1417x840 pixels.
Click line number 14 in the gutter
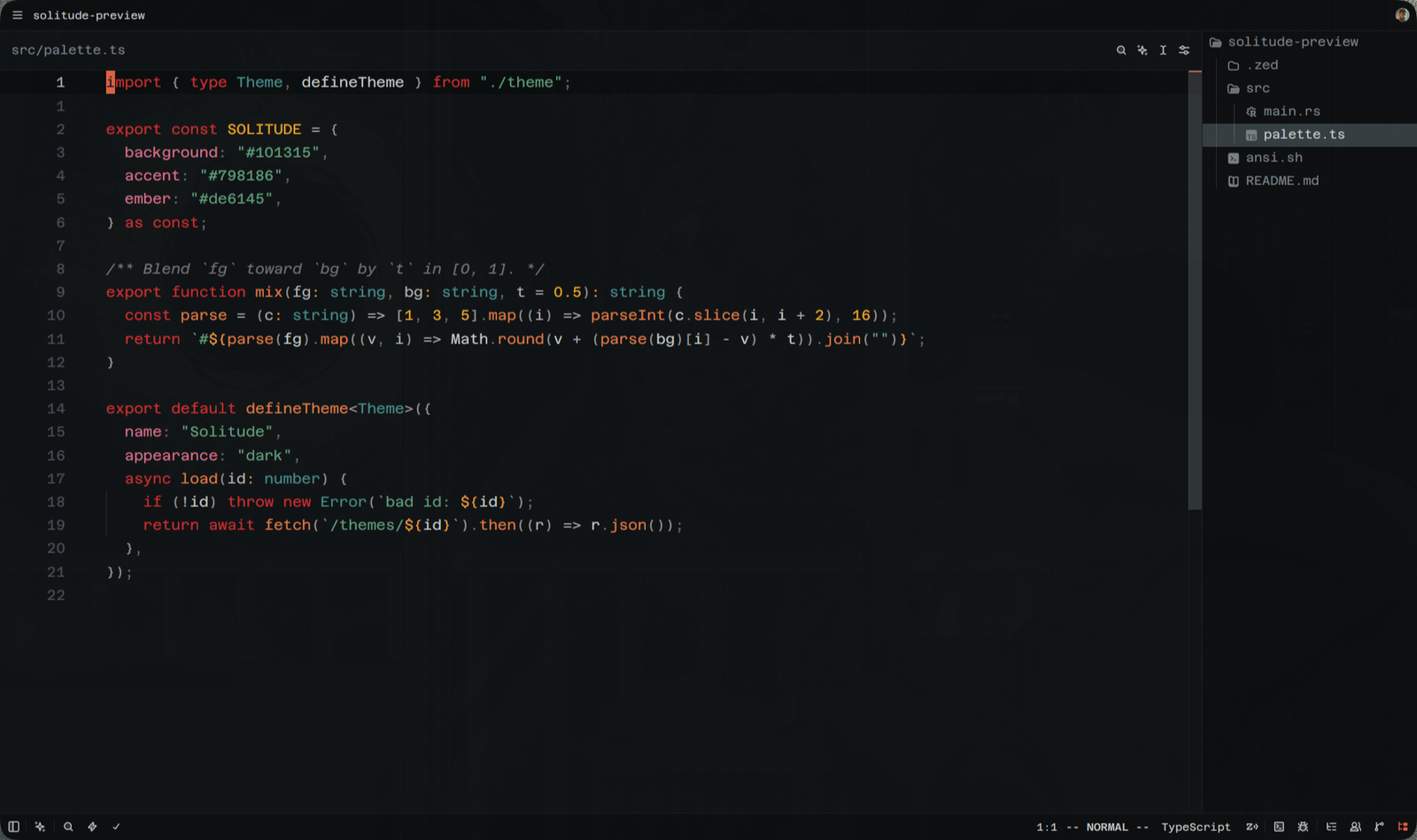[56, 409]
